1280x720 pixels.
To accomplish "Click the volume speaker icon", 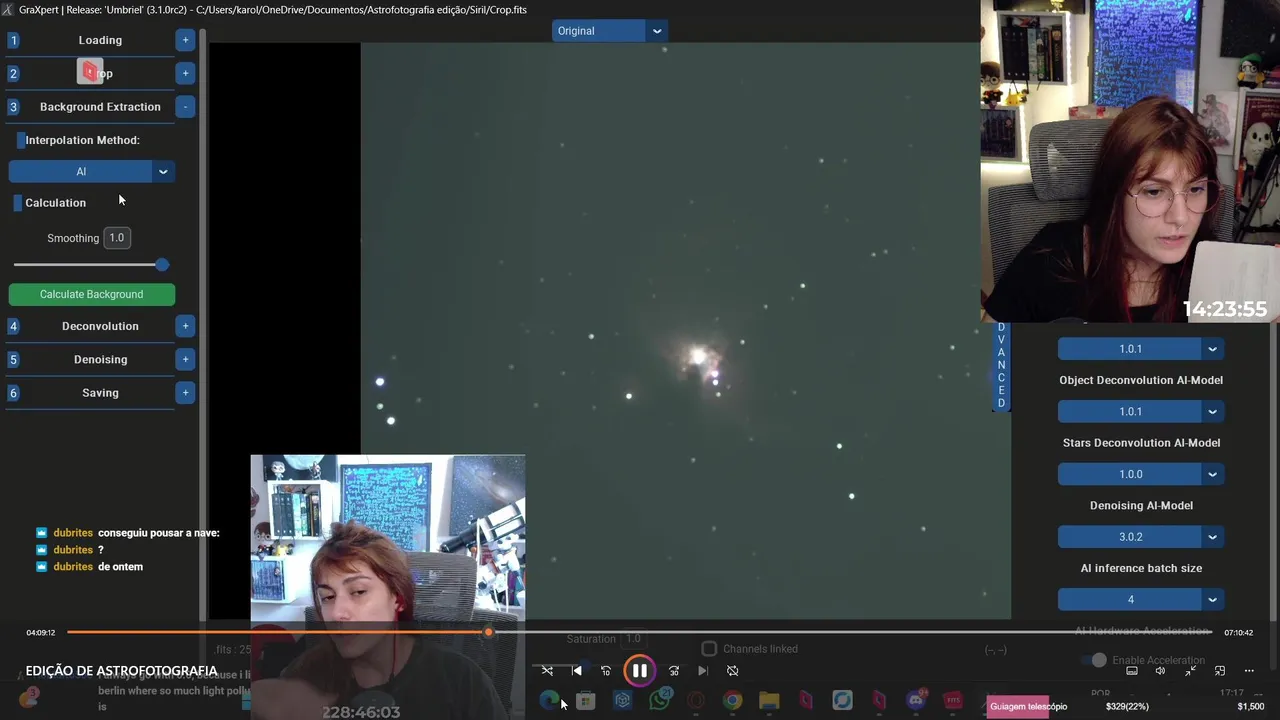I will [x=1160, y=671].
